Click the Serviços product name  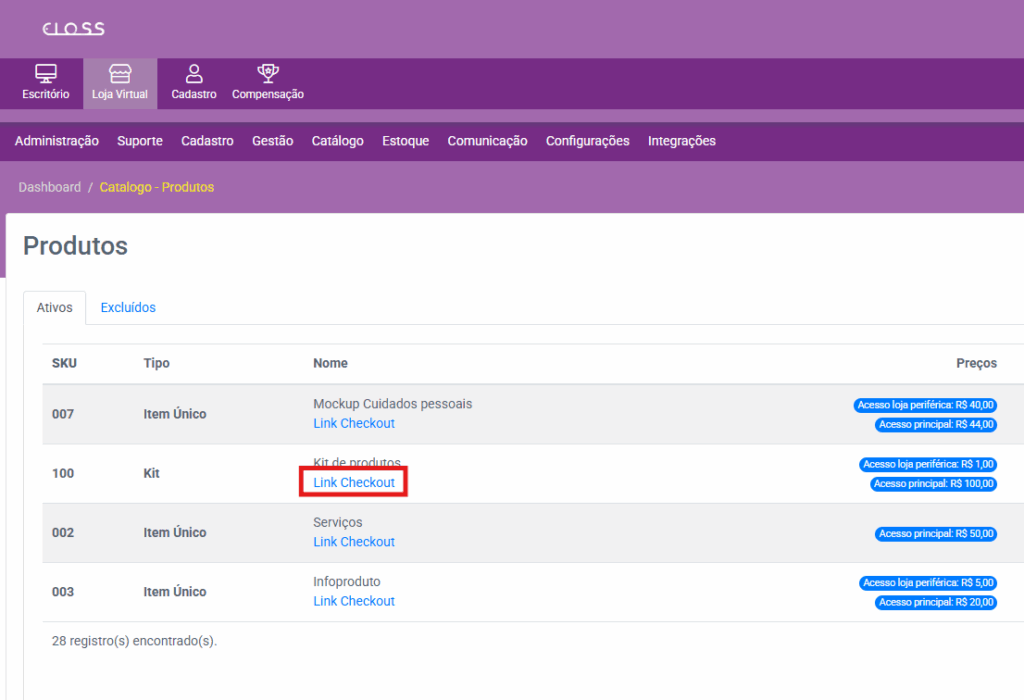coord(338,522)
